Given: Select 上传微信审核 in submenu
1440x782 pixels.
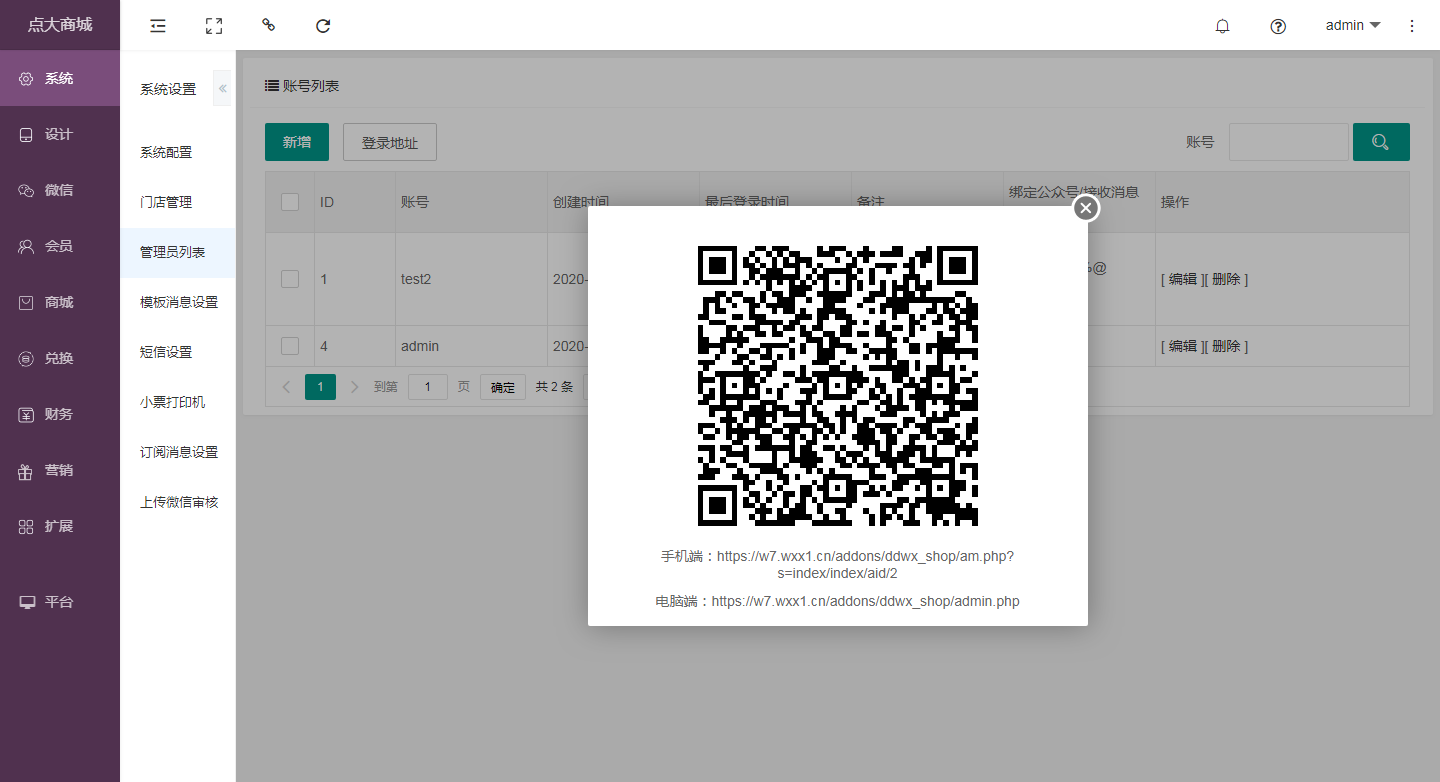Looking at the screenshot, I should (x=178, y=502).
